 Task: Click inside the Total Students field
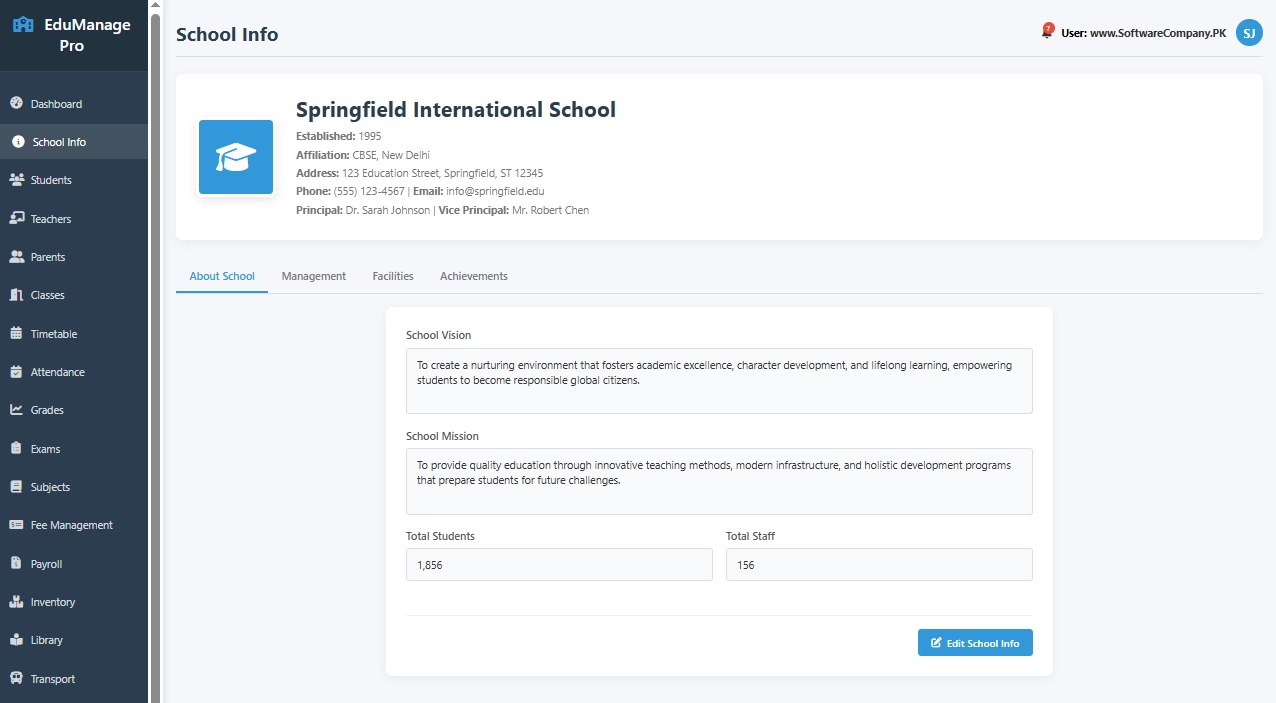pos(558,564)
